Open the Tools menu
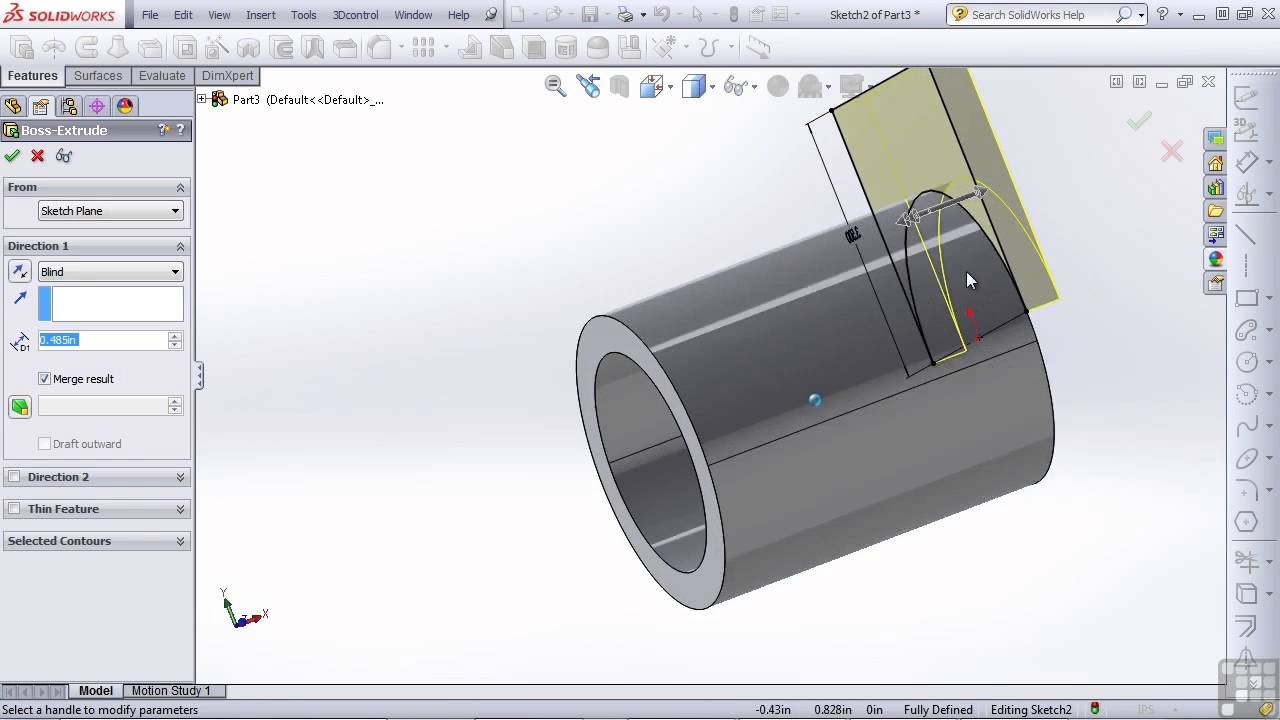This screenshot has height=720, width=1280. point(304,15)
